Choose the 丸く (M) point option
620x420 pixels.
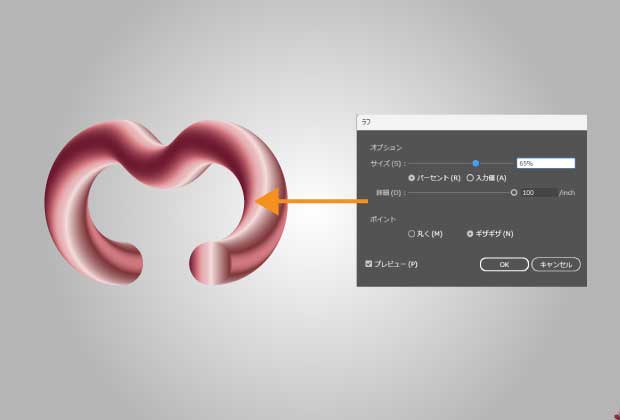tap(412, 233)
